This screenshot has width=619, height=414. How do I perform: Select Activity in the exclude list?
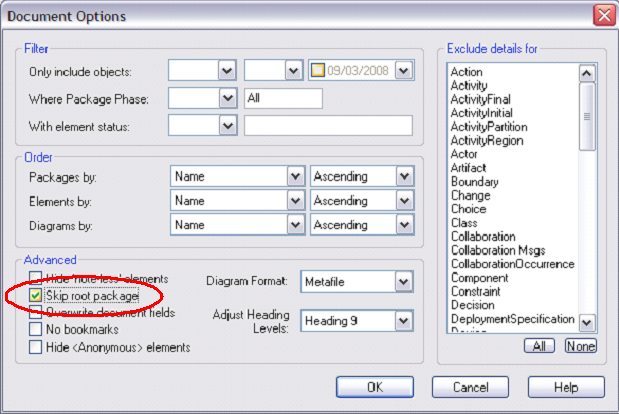(x=467, y=86)
